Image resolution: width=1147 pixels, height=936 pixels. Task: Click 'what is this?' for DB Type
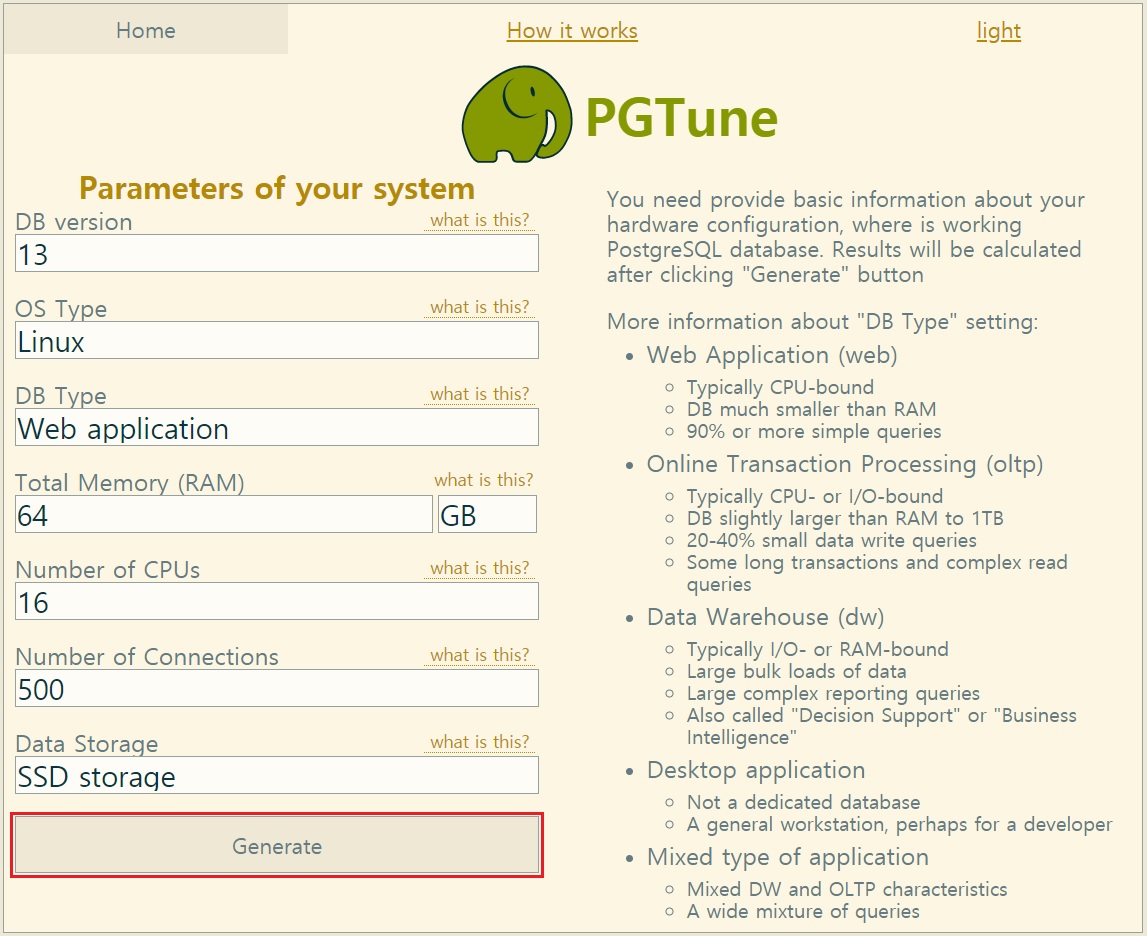(x=479, y=394)
